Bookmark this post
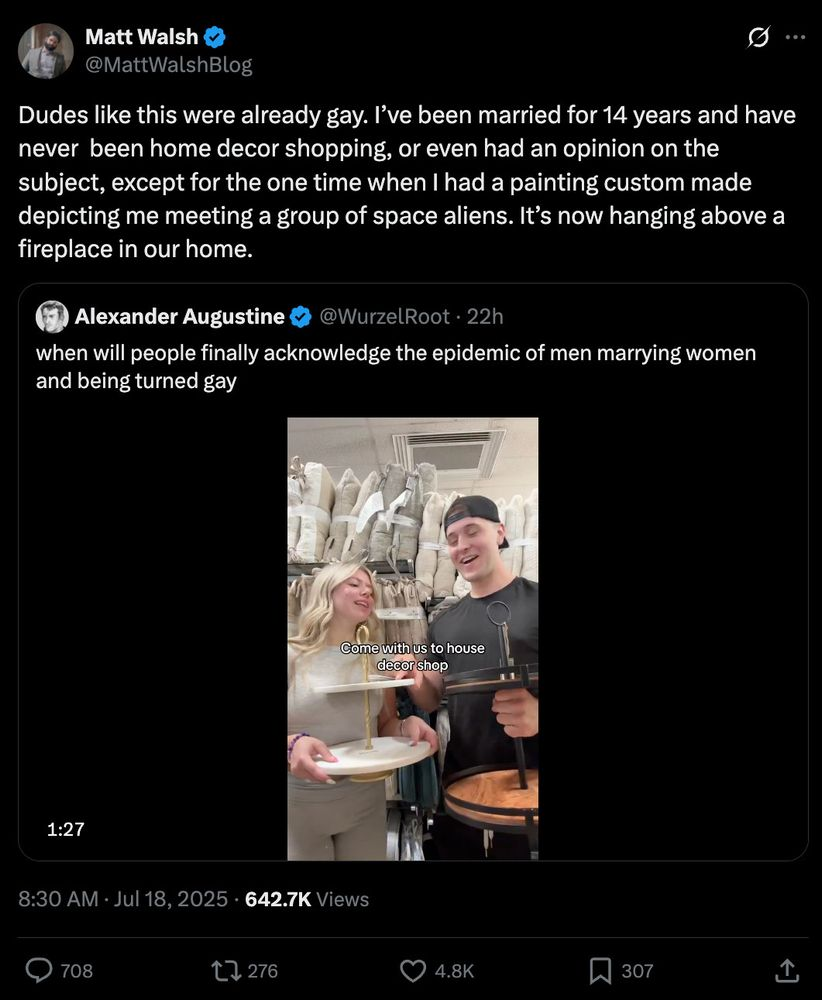 (600, 970)
